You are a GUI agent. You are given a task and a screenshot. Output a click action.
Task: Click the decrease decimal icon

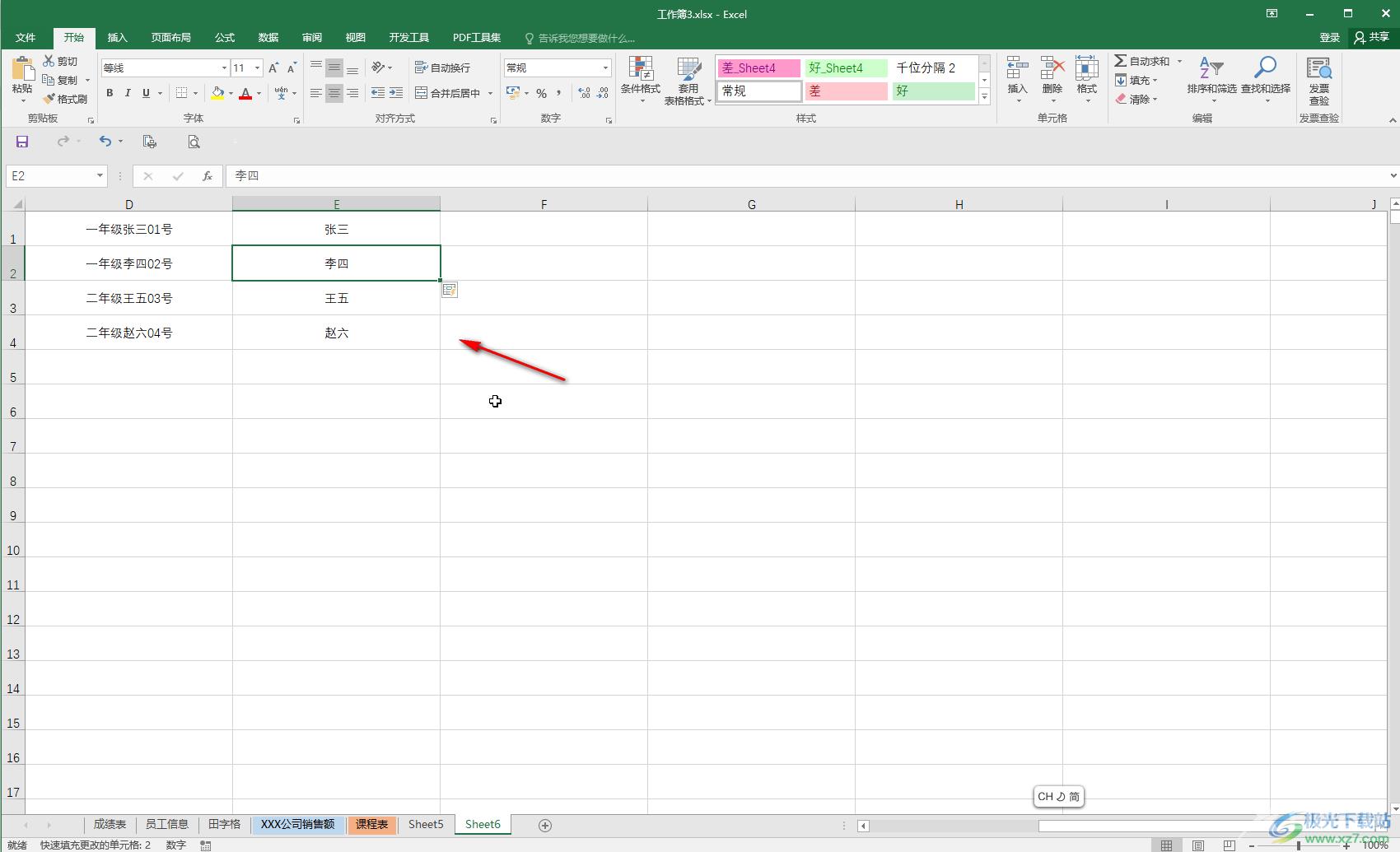pos(603,93)
